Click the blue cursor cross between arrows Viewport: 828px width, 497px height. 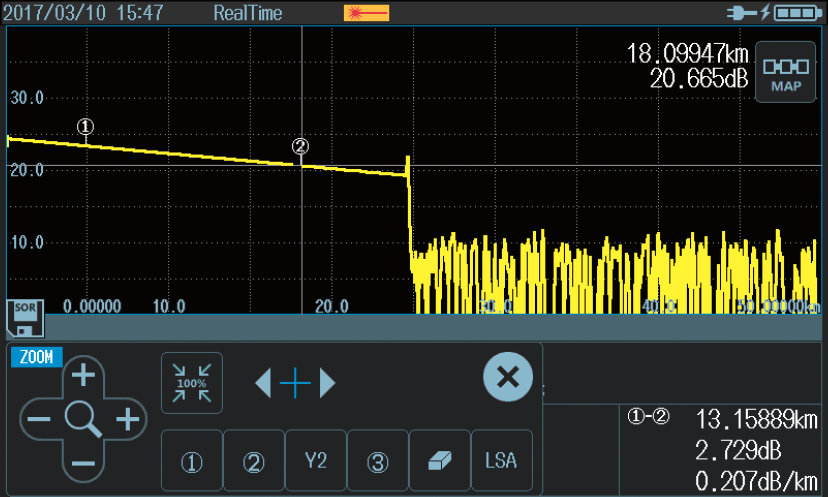tap(295, 383)
